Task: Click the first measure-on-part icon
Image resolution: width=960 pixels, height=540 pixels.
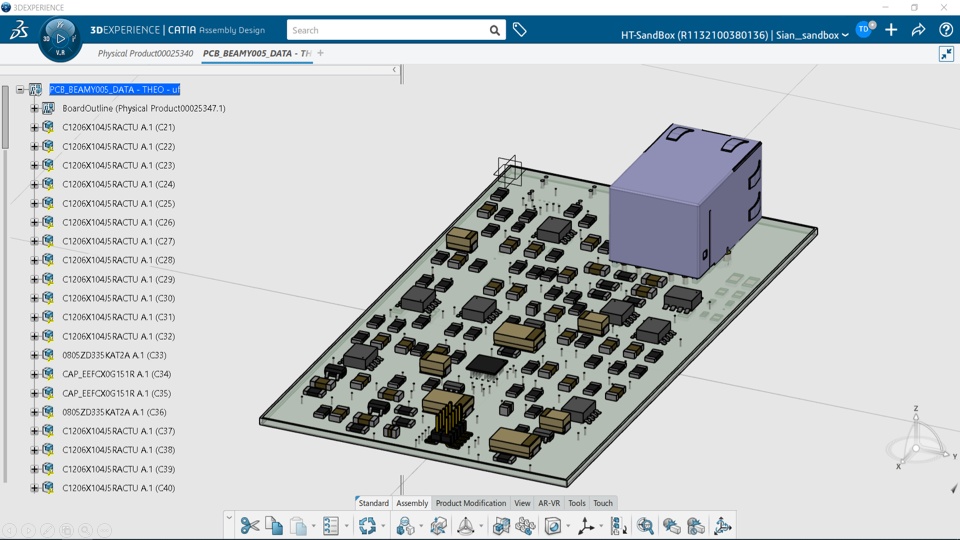Action: click(x=671, y=525)
